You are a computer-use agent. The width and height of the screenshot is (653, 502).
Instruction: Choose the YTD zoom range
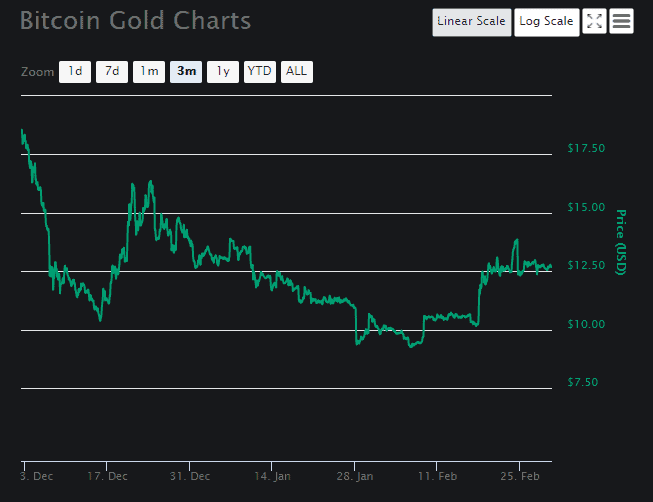pos(260,72)
